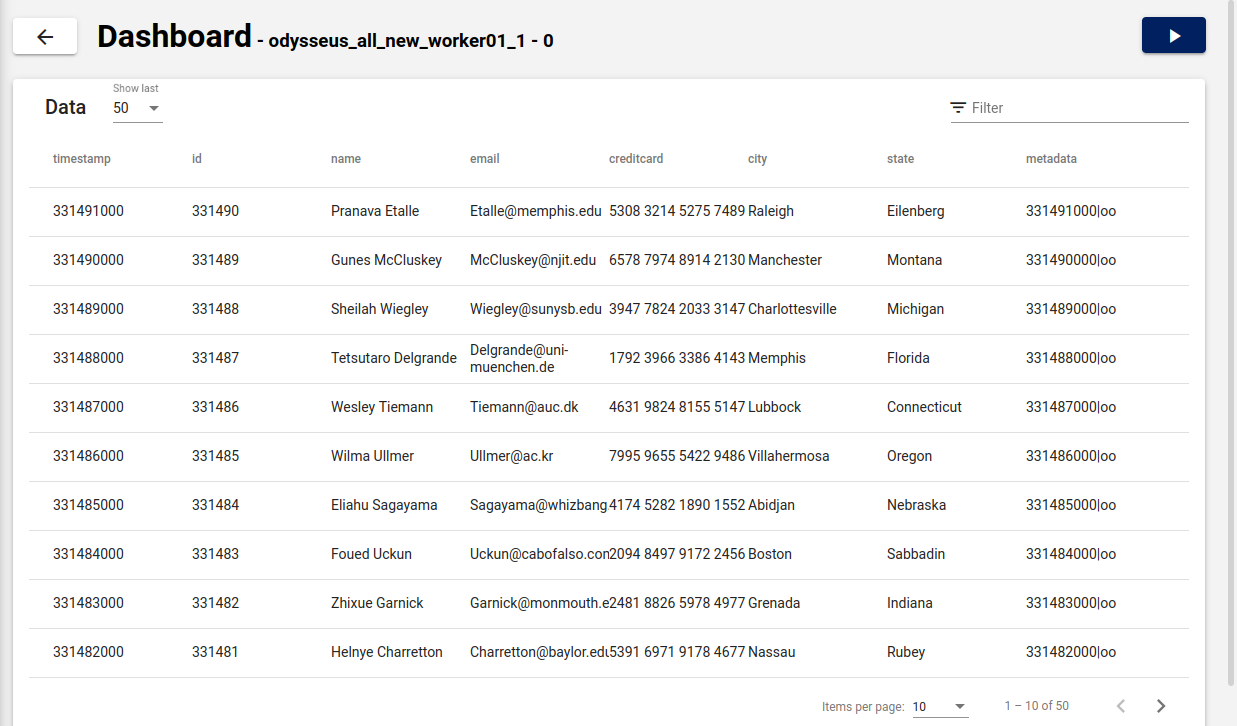Click the filter list icon
This screenshot has width=1237, height=726.
coord(958,108)
